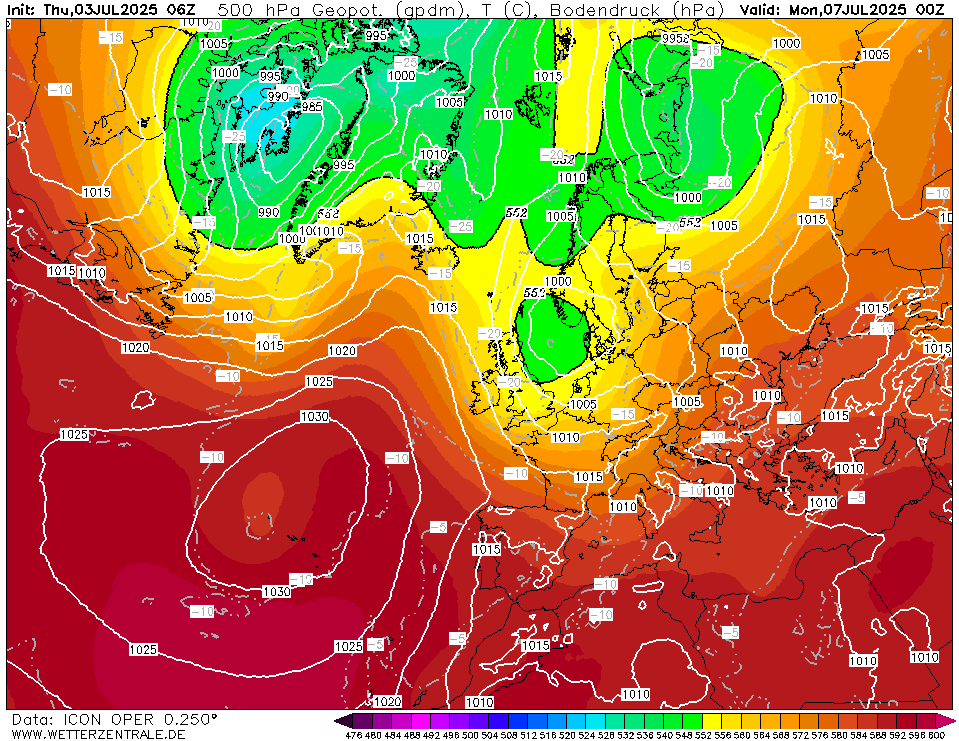This screenshot has width=959, height=741.
Task: Click the 'Valid: Mon,07JUL2025 00Z' header text
Action: [842, 9]
